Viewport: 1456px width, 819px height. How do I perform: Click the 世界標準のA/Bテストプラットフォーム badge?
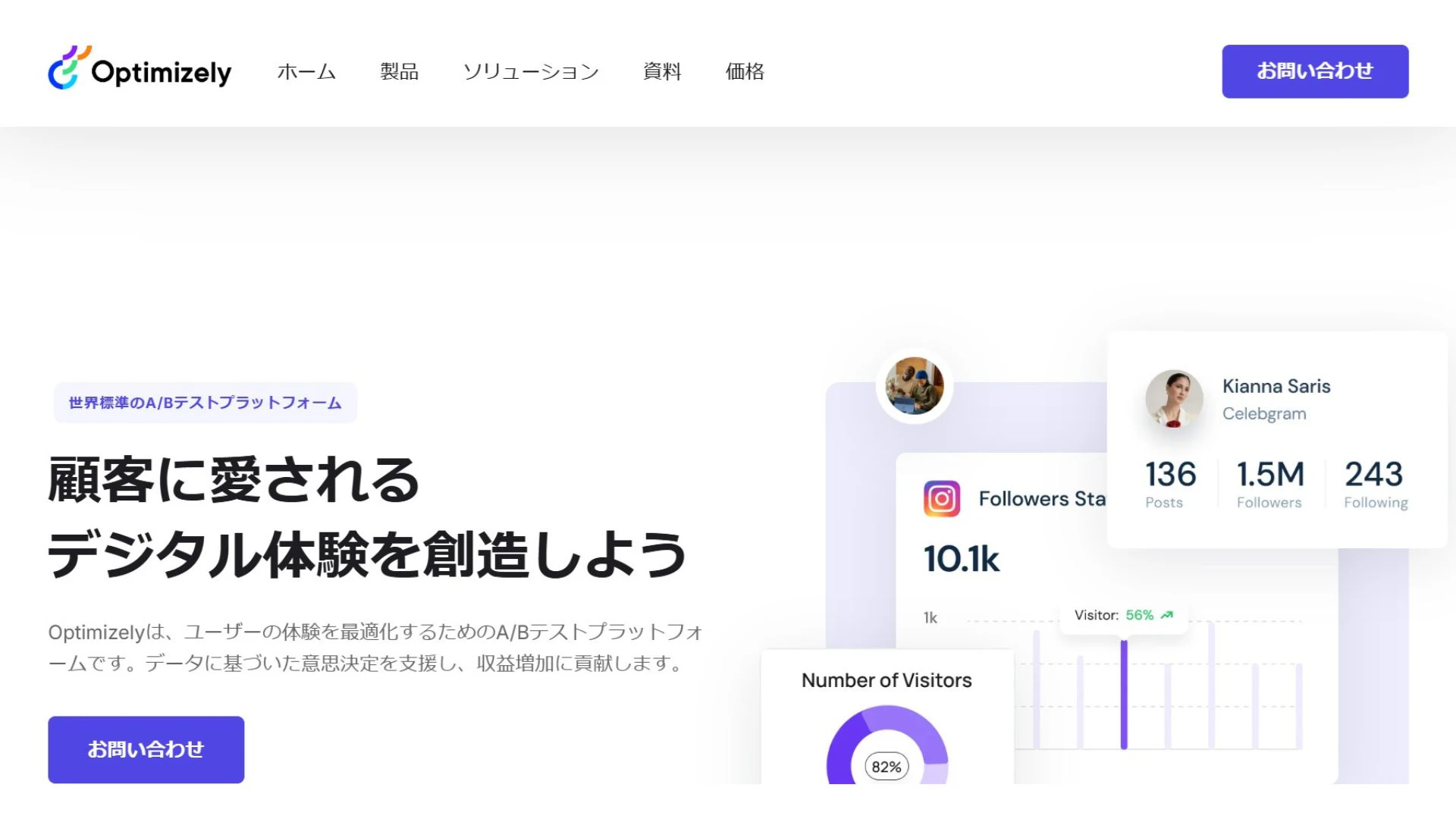click(205, 403)
